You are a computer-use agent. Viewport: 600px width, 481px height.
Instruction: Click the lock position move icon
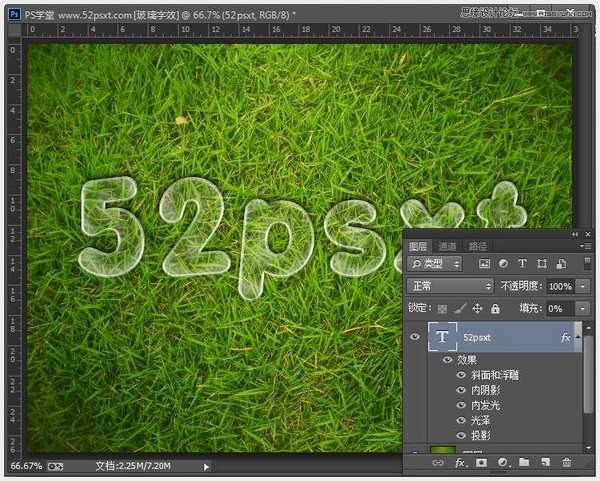coord(477,309)
